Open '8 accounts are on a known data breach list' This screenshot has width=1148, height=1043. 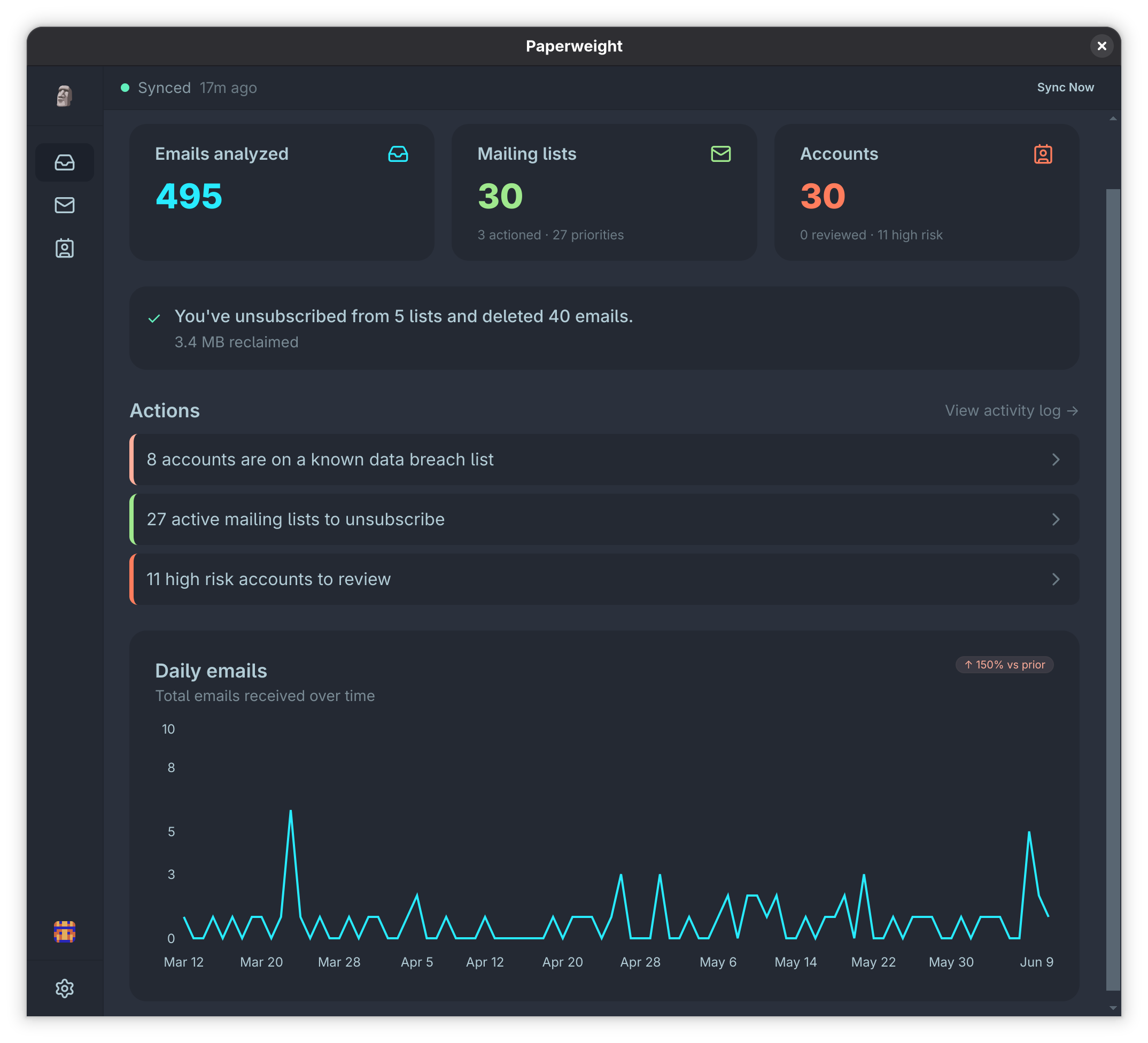click(x=604, y=460)
